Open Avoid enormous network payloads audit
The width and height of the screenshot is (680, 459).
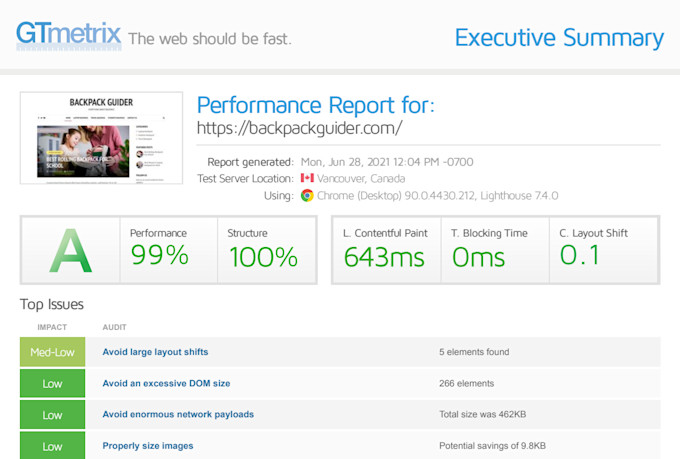(178, 414)
